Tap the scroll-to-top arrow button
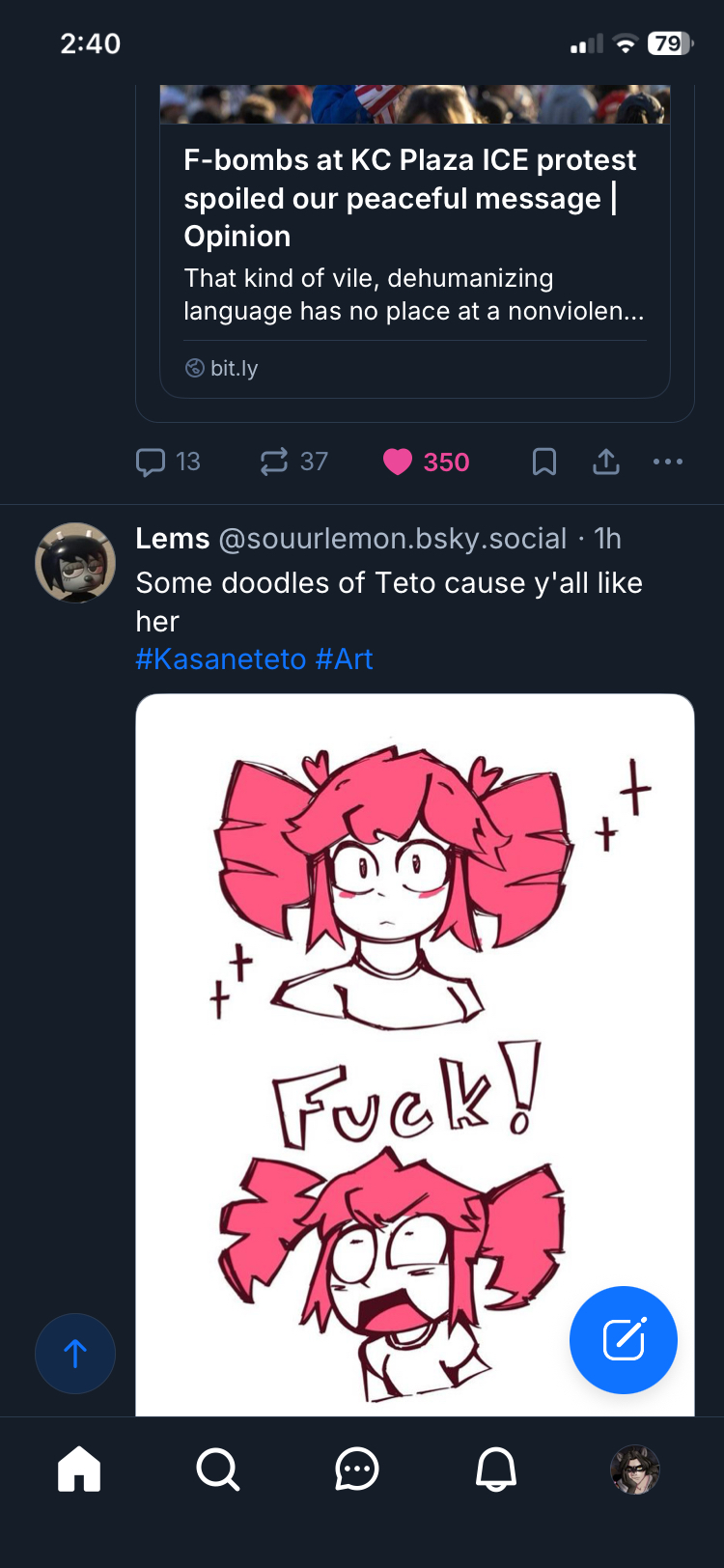Viewport: 724px width, 1568px height. click(75, 1353)
